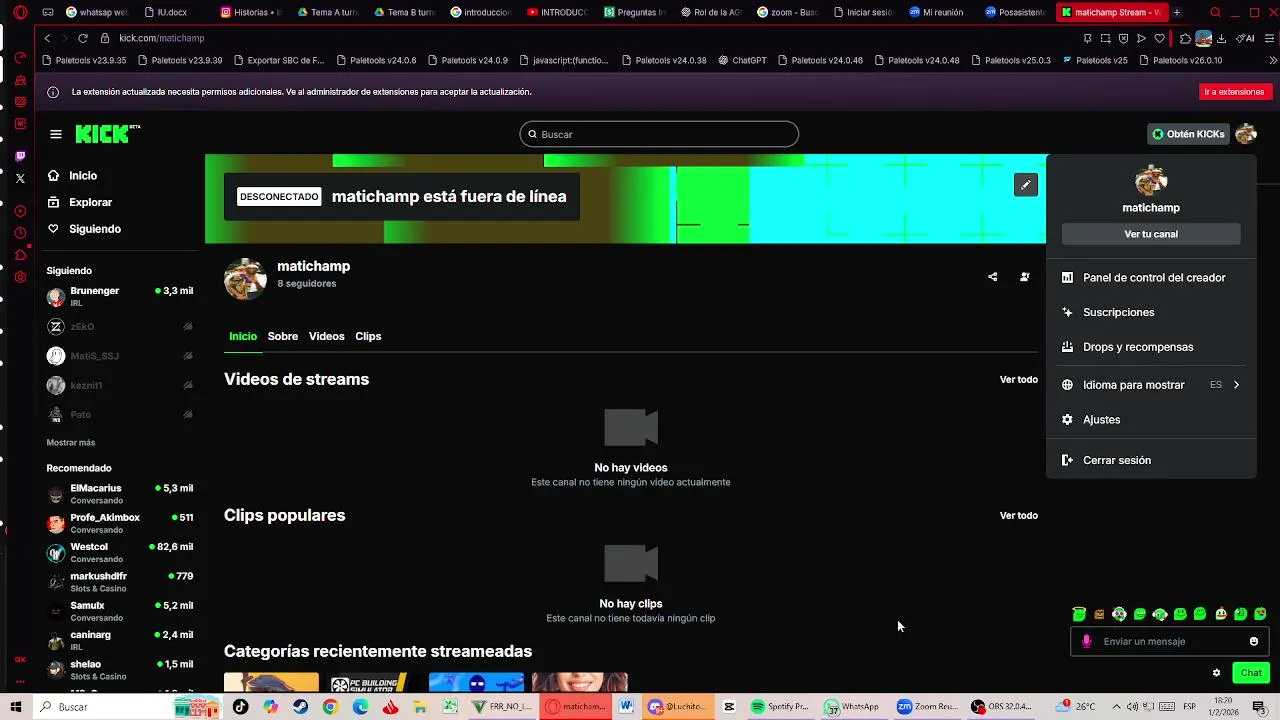
Task: Open the chat settings gear icon
Action: pos(1216,673)
